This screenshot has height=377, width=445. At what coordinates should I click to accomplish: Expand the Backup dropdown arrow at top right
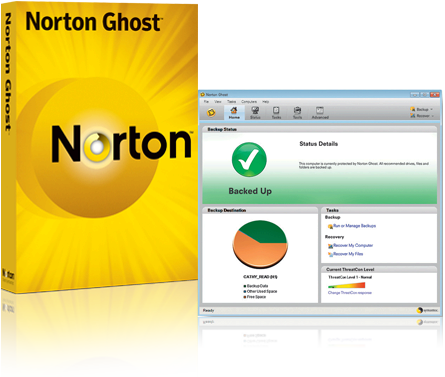(432, 109)
